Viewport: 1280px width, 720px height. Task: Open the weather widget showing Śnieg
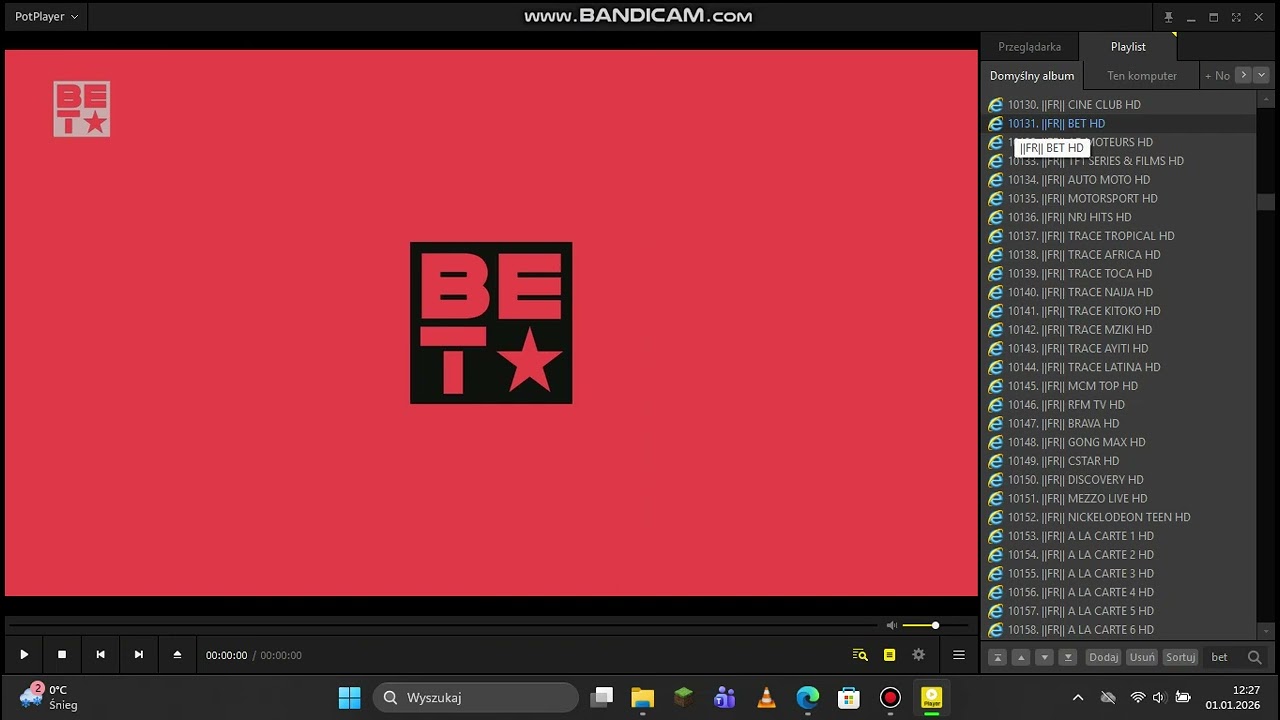point(48,697)
